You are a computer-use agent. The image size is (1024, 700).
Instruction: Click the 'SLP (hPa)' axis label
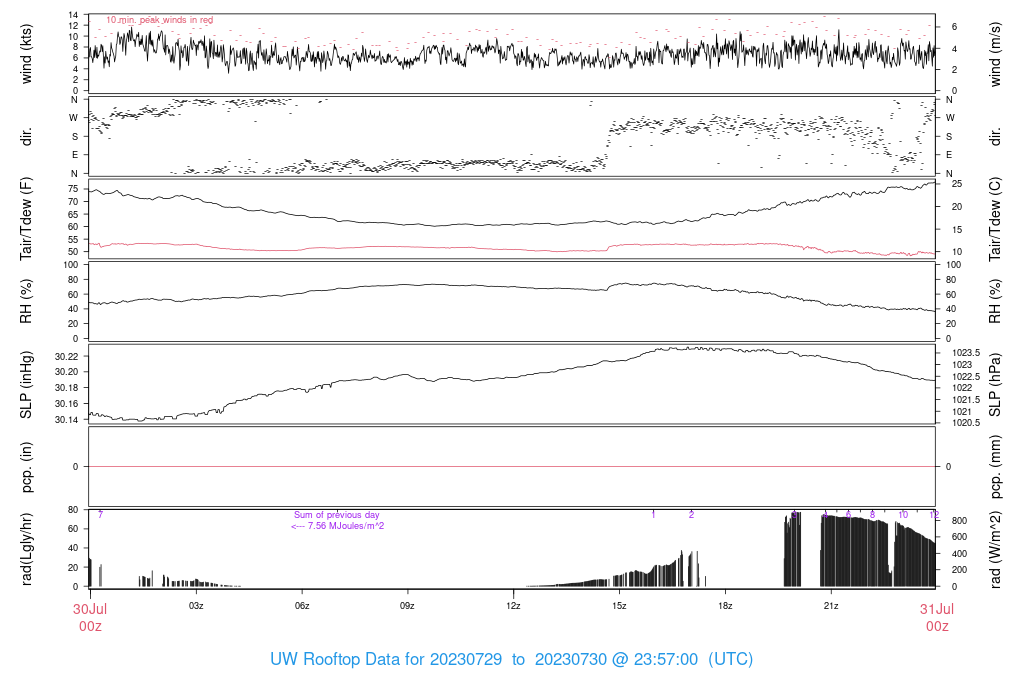point(995,385)
